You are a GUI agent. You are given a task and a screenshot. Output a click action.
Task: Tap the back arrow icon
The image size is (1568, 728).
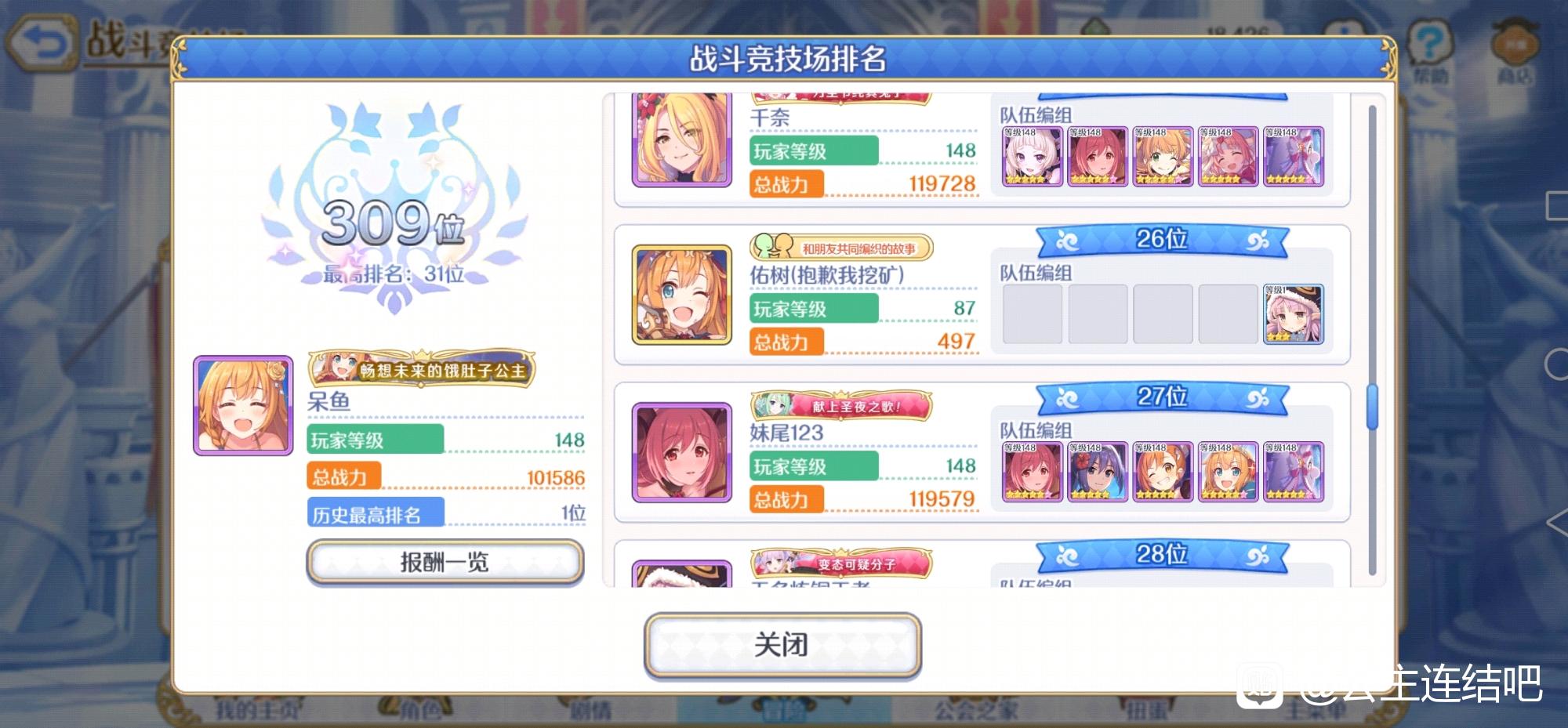42,43
